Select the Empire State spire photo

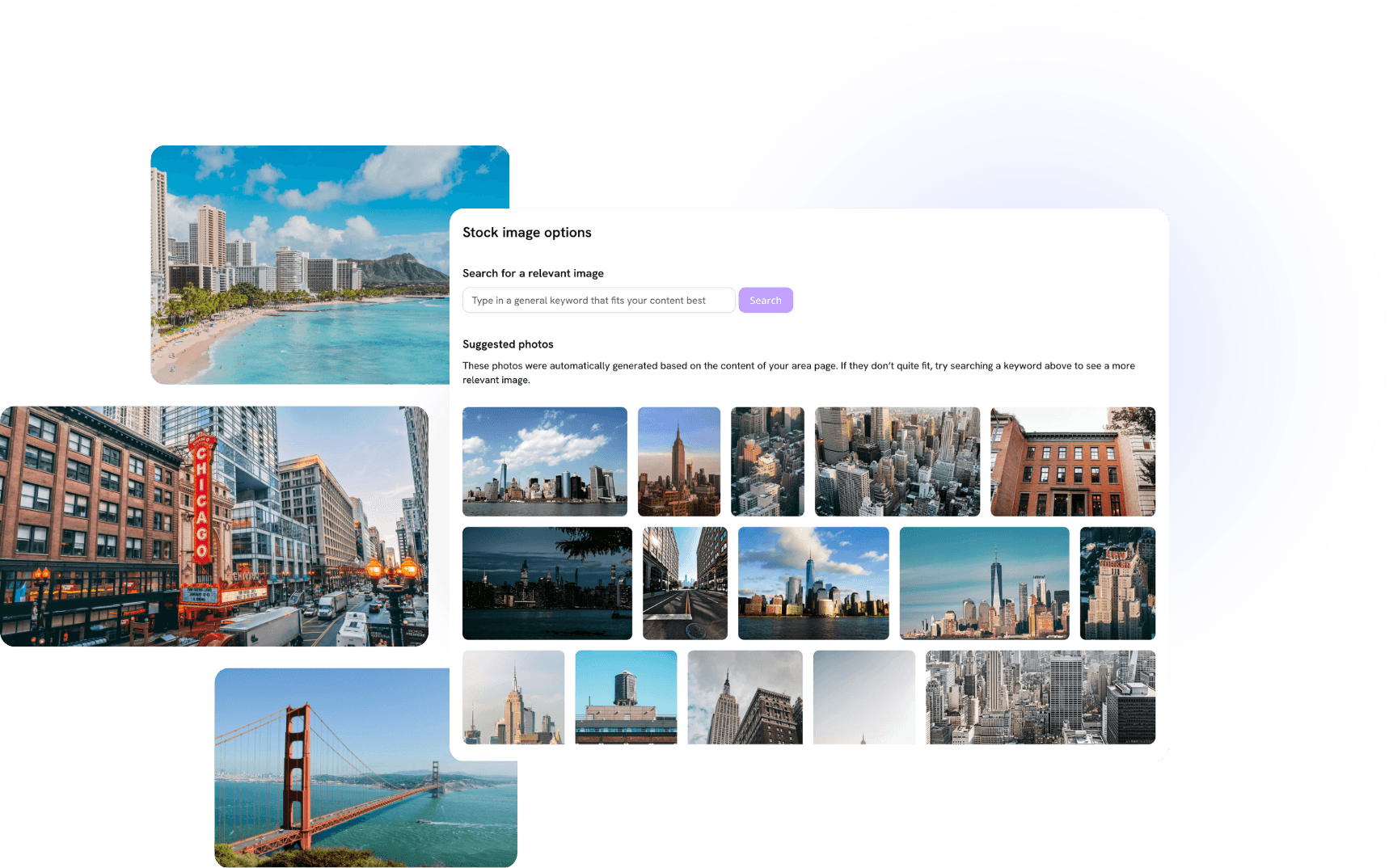point(513,697)
